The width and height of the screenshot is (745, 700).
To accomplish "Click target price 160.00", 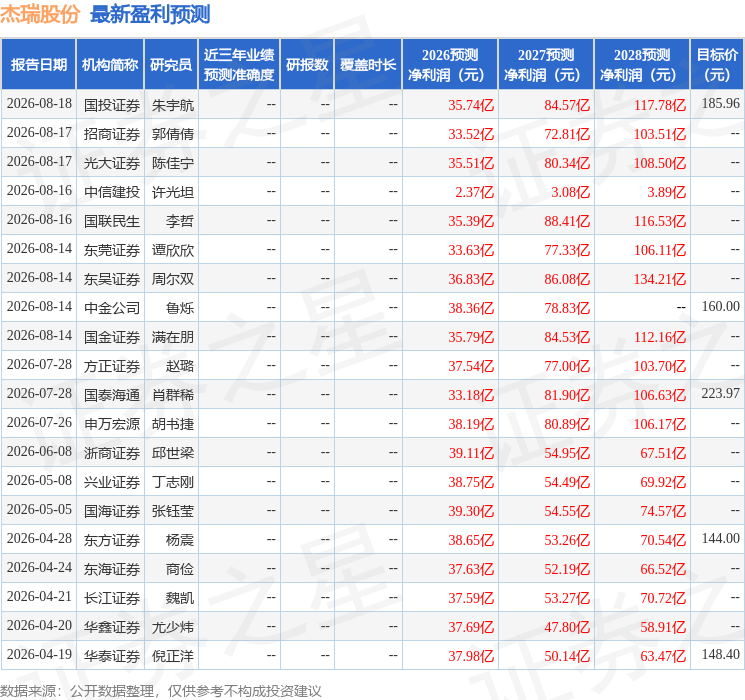I will coord(721,307).
